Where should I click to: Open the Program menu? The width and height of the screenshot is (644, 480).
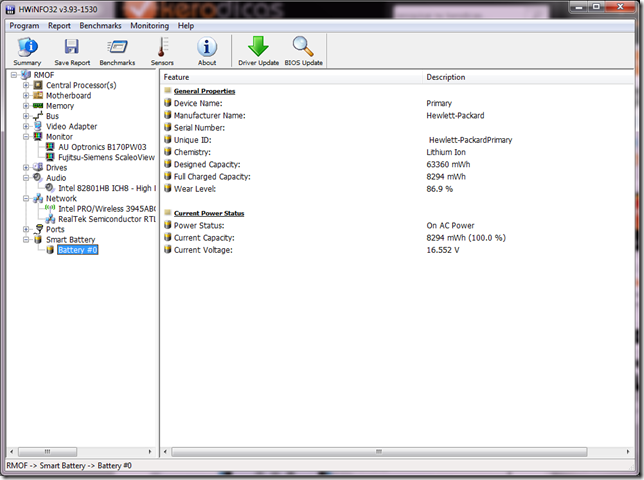tap(24, 25)
